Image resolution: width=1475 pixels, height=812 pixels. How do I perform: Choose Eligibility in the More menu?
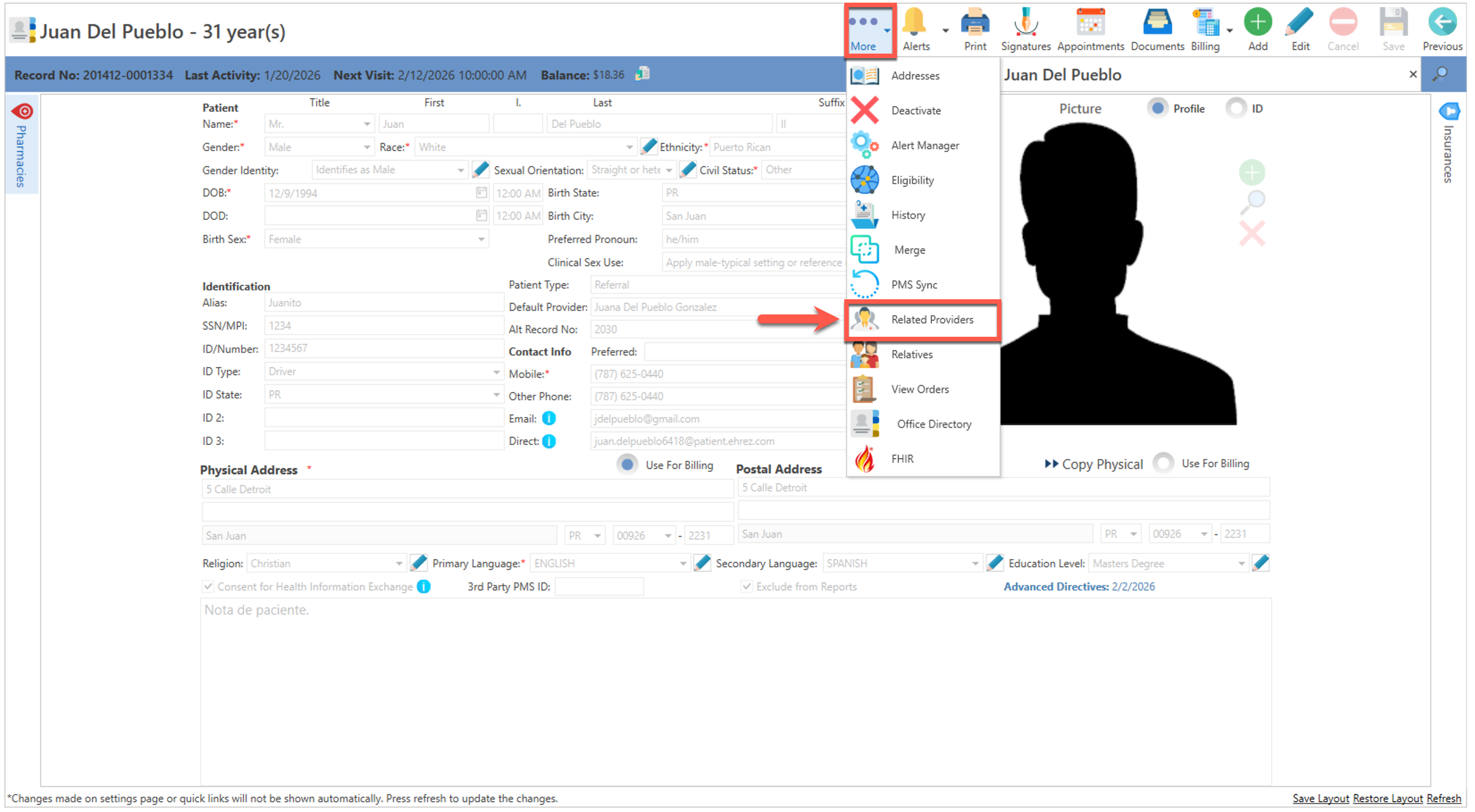(x=912, y=180)
